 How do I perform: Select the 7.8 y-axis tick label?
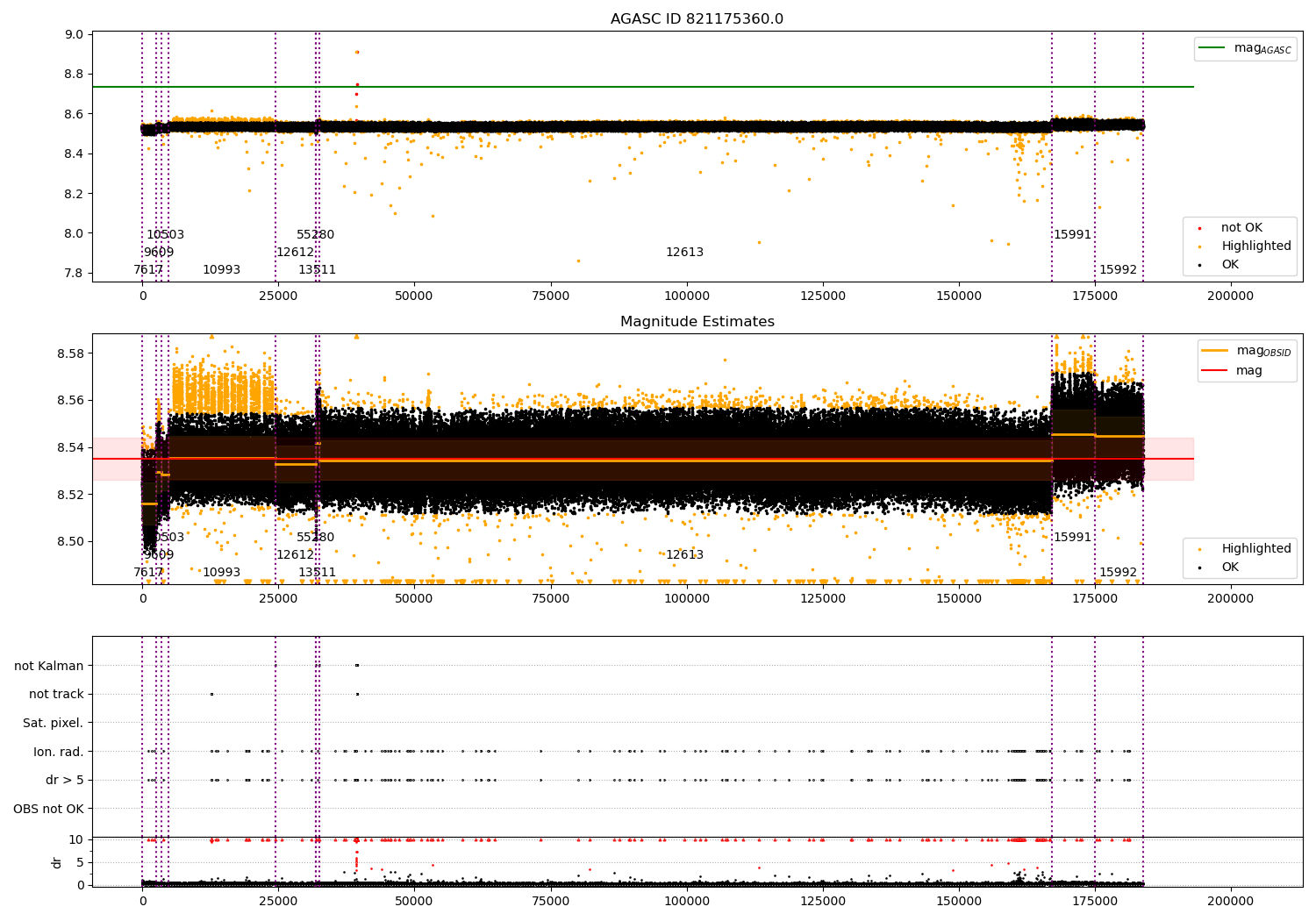(x=75, y=274)
